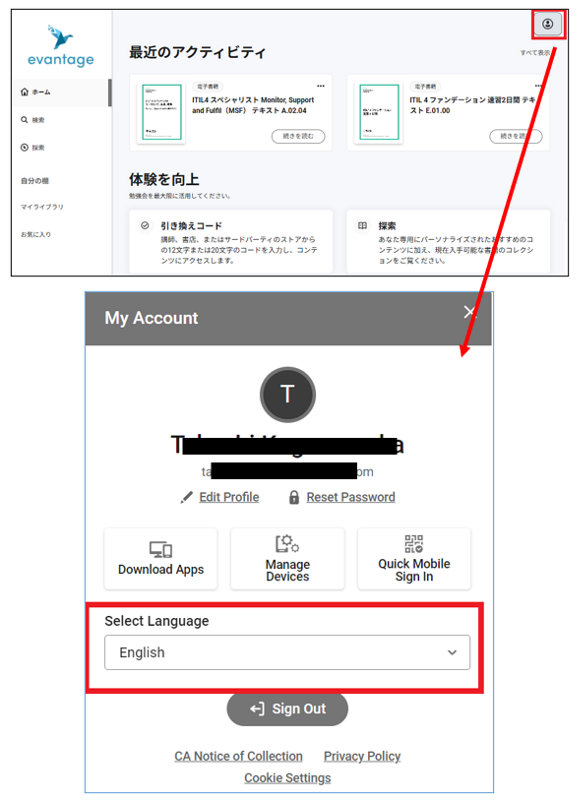Click the 体験を向上 heading
This screenshot has height=800, width=577.
tap(164, 180)
